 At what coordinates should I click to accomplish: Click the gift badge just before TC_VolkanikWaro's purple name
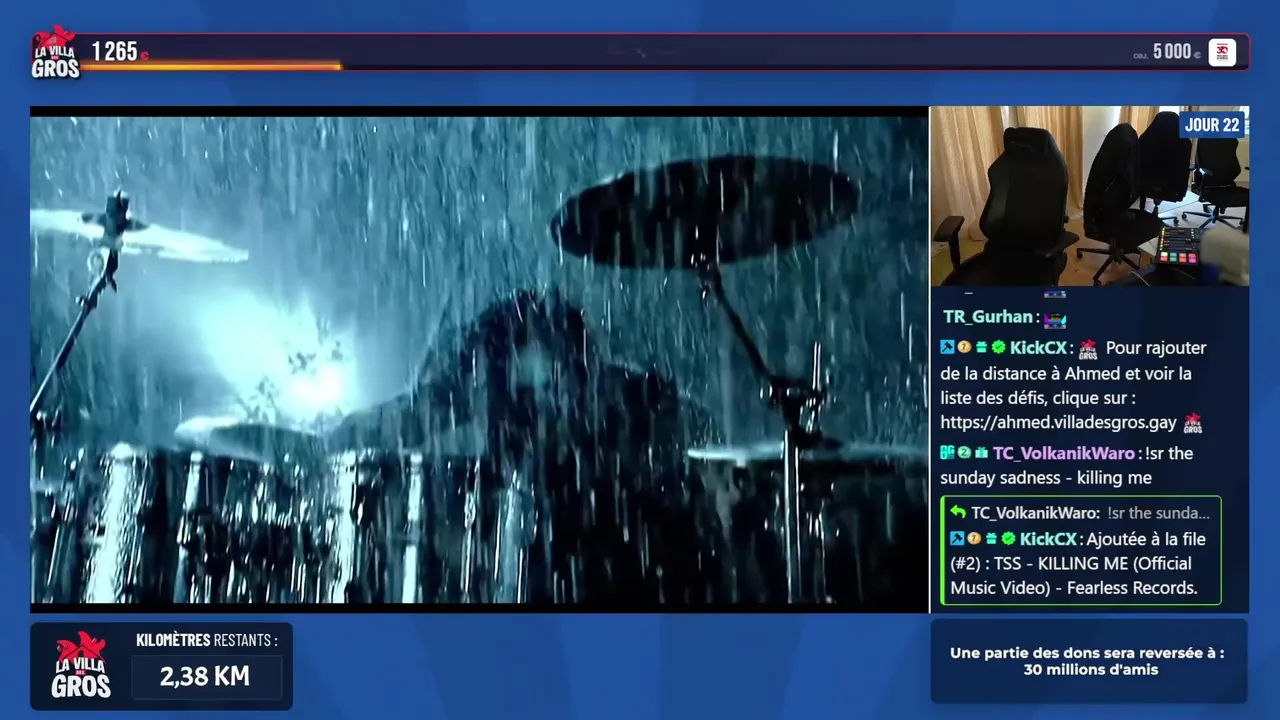click(981, 453)
